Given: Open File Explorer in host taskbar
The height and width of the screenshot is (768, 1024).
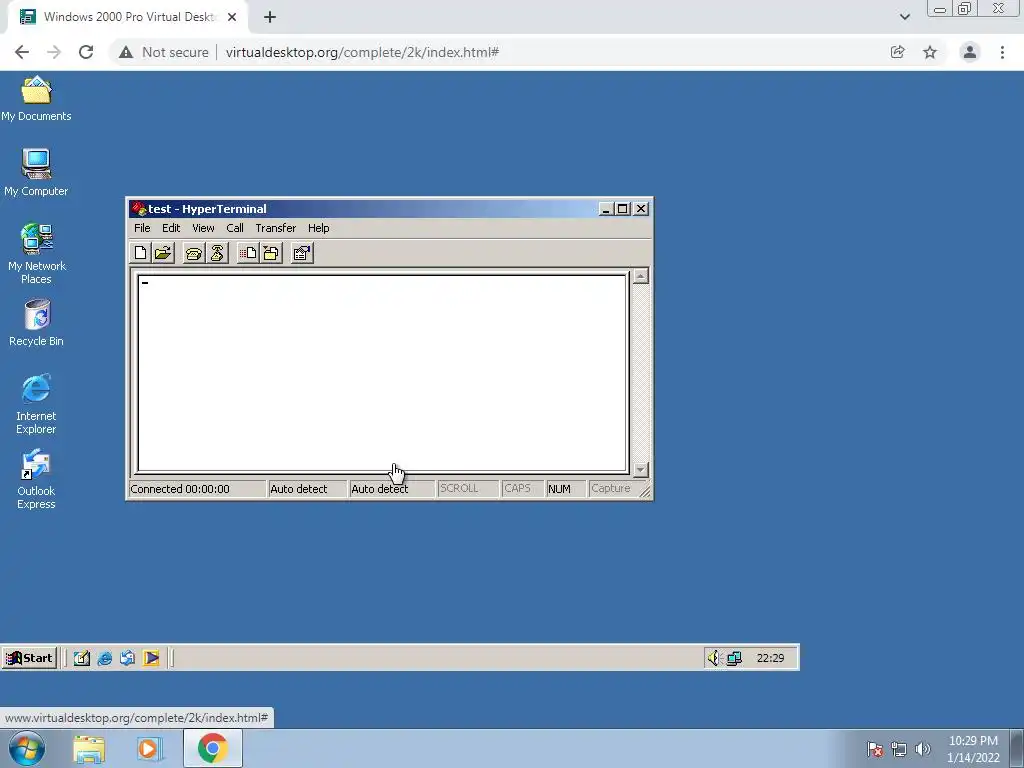Looking at the screenshot, I should (x=89, y=748).
